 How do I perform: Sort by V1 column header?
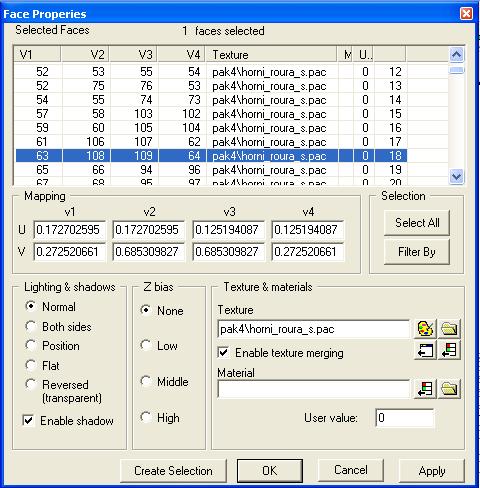37,54
